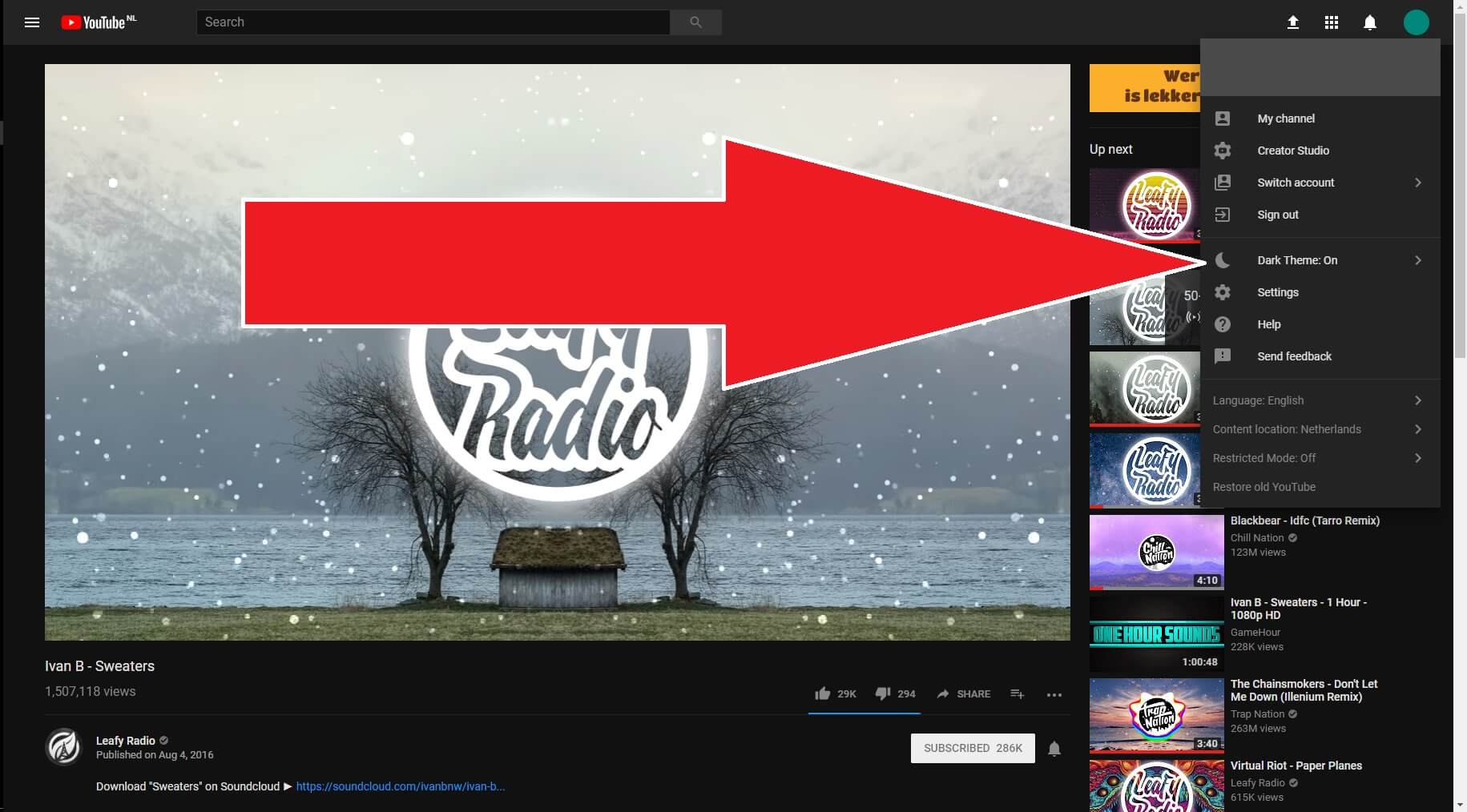The height and width of the screenshot is (812, 1467).
Task: Click the search magnifier button
Action: 695,22
